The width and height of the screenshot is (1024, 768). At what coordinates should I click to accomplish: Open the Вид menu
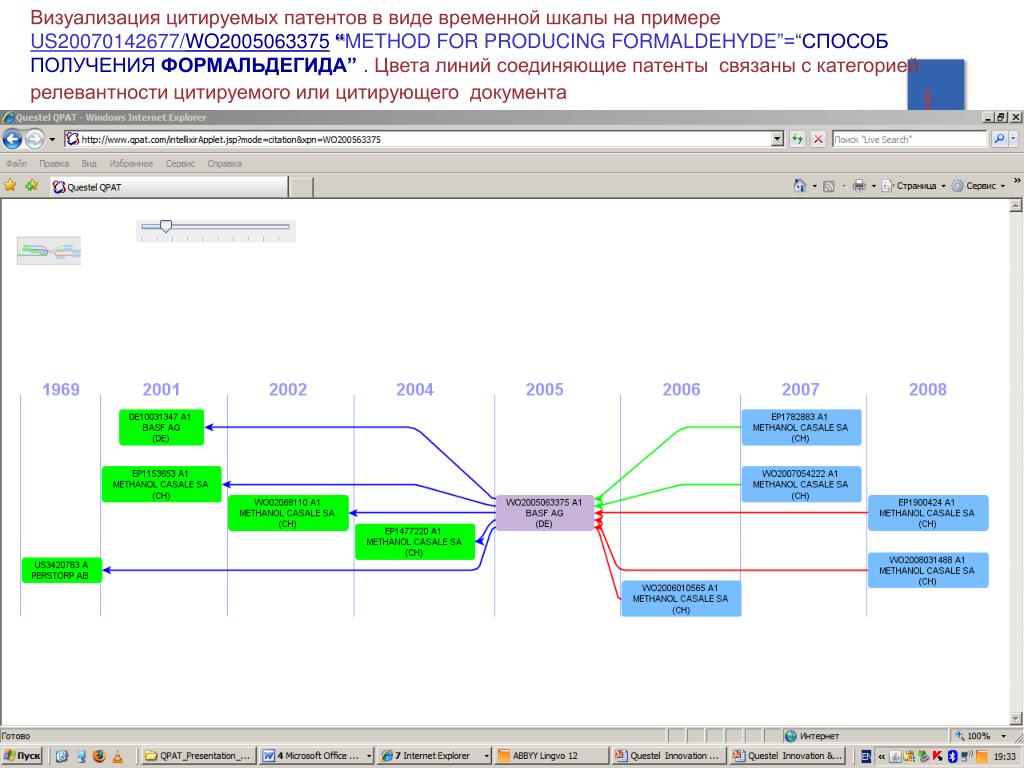(89, 163)
